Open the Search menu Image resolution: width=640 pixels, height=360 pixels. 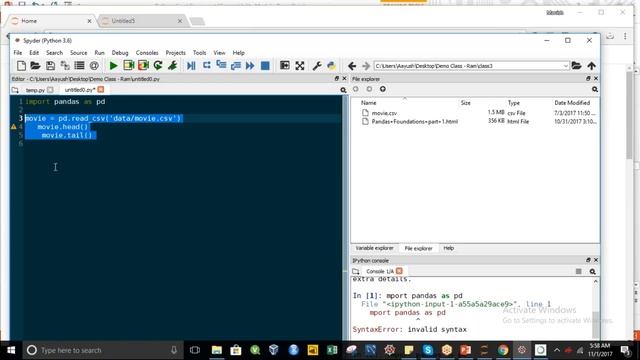tap(54, 53)
